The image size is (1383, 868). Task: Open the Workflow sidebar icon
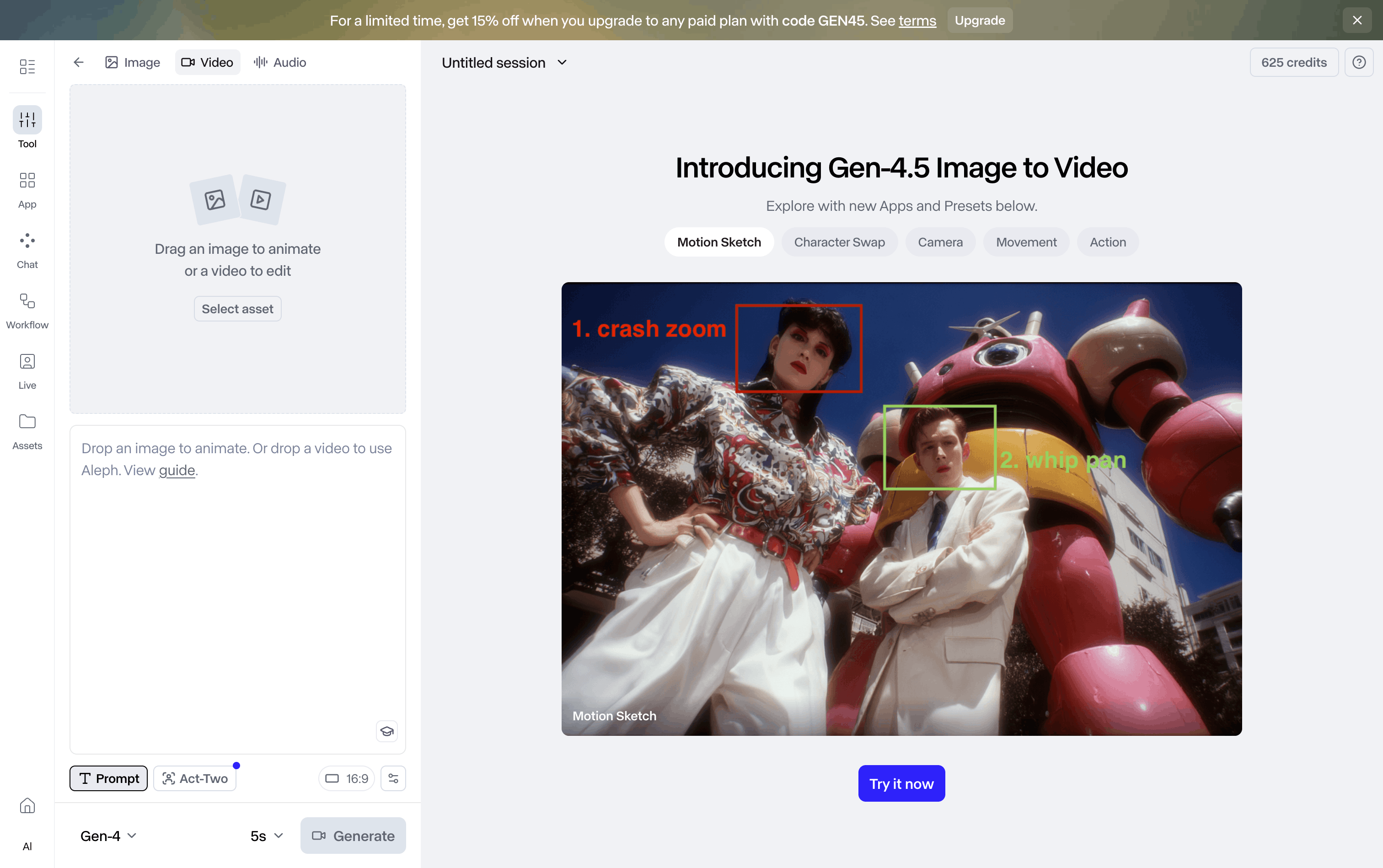click(27, 301)
